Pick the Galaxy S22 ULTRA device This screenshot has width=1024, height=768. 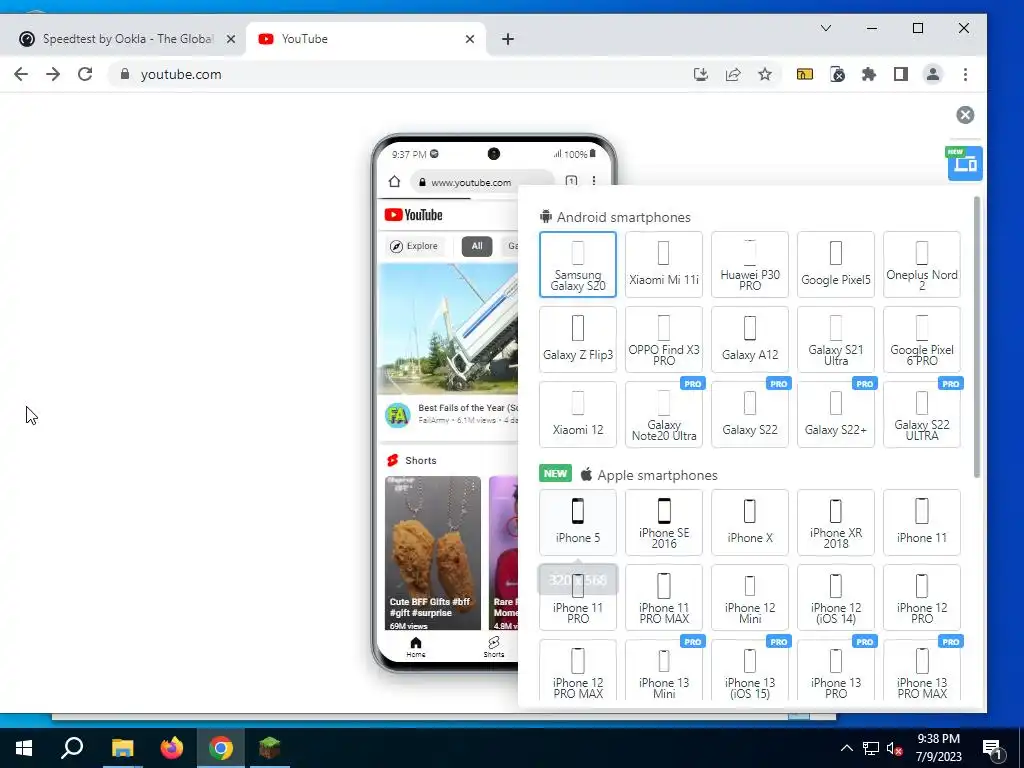921,415
